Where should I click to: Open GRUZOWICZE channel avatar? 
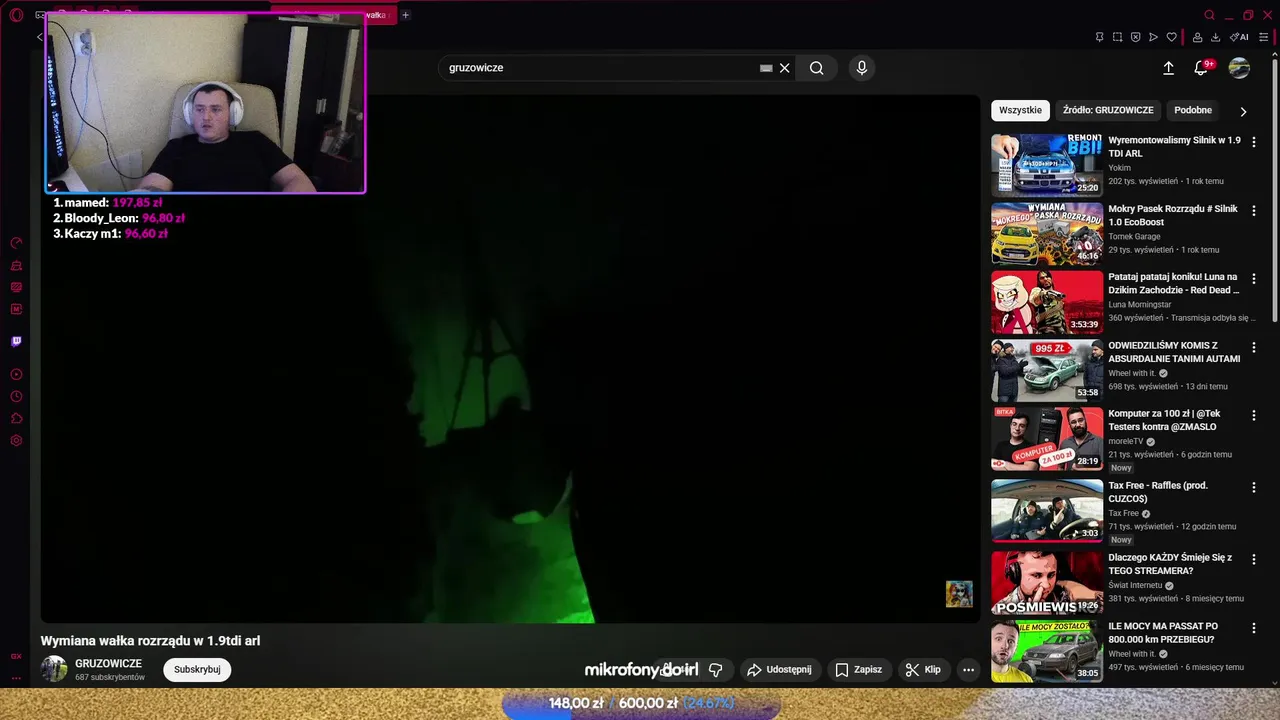click(x=54, y=669)
